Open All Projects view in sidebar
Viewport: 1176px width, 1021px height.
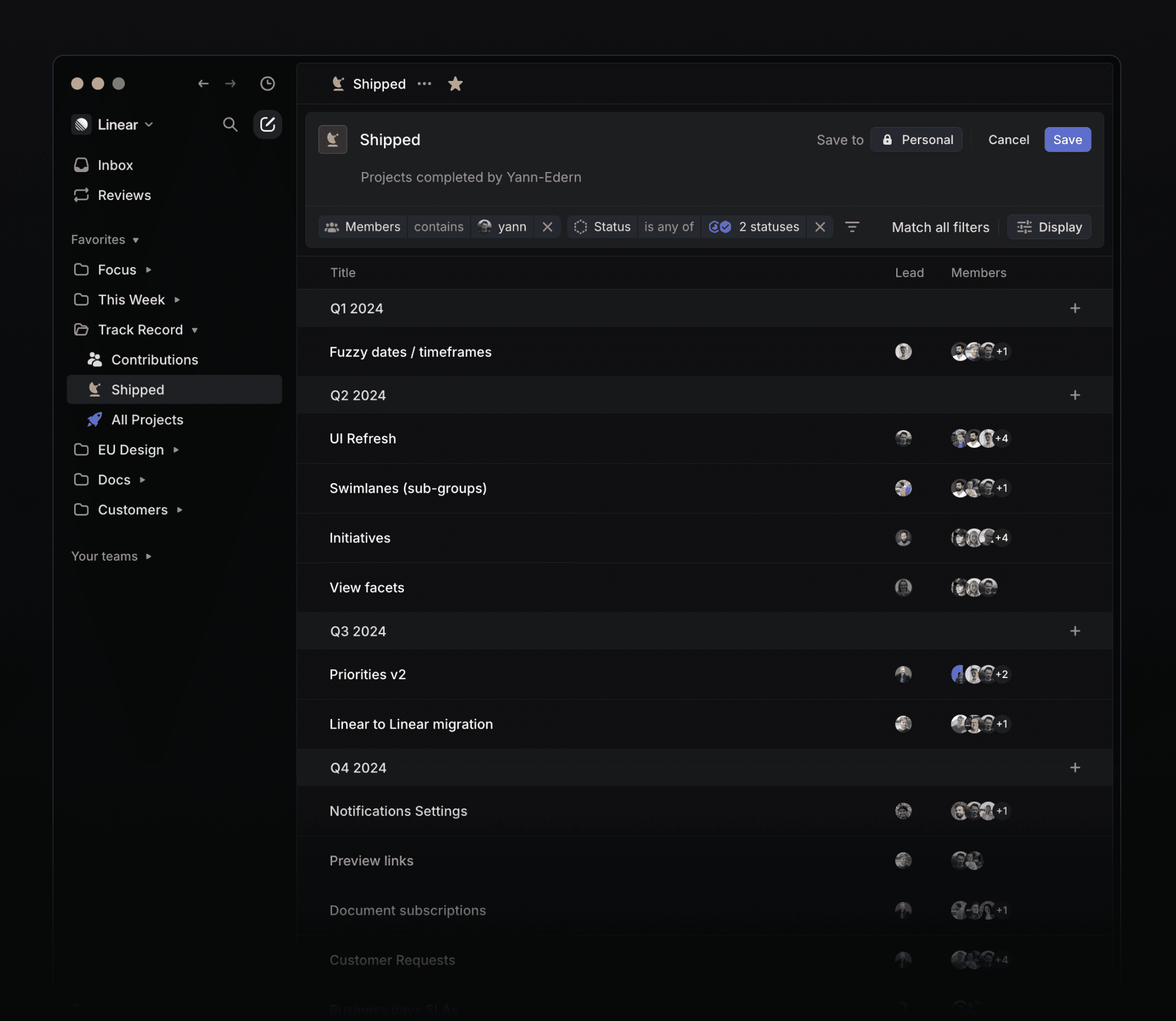pyautogui.click(x=147, y=420)
